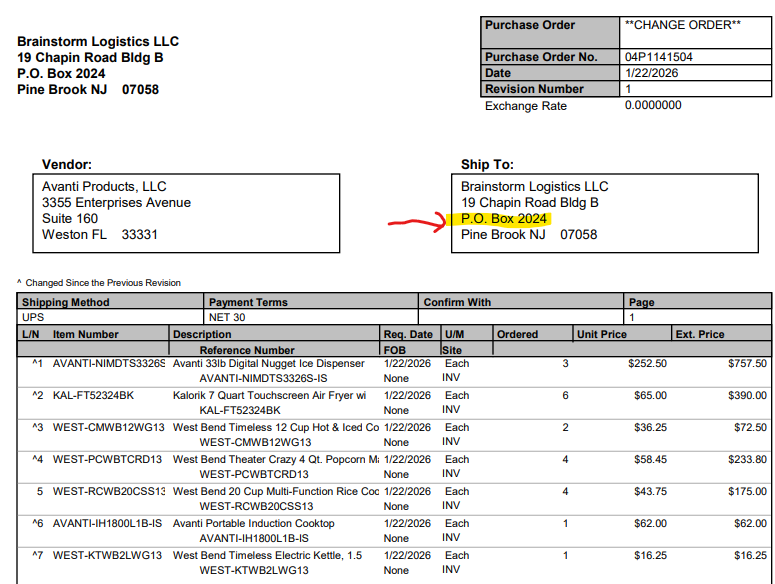Click extended price $757.50
The width and height of the screenshot is (775, 584).
pyautogui.click(x=747, y=364)
